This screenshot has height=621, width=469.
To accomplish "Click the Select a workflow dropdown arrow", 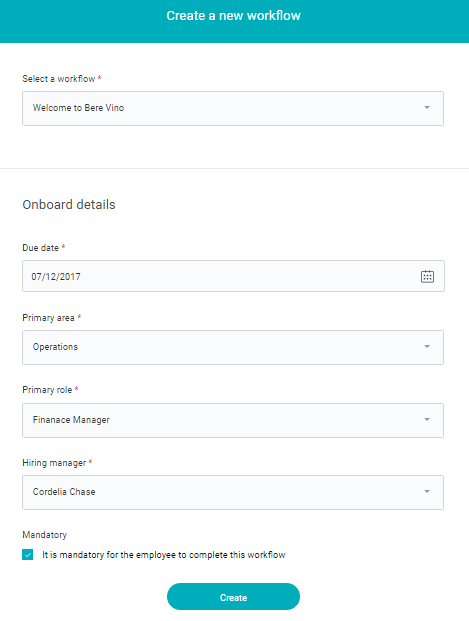I will click(x=427, y=108).
